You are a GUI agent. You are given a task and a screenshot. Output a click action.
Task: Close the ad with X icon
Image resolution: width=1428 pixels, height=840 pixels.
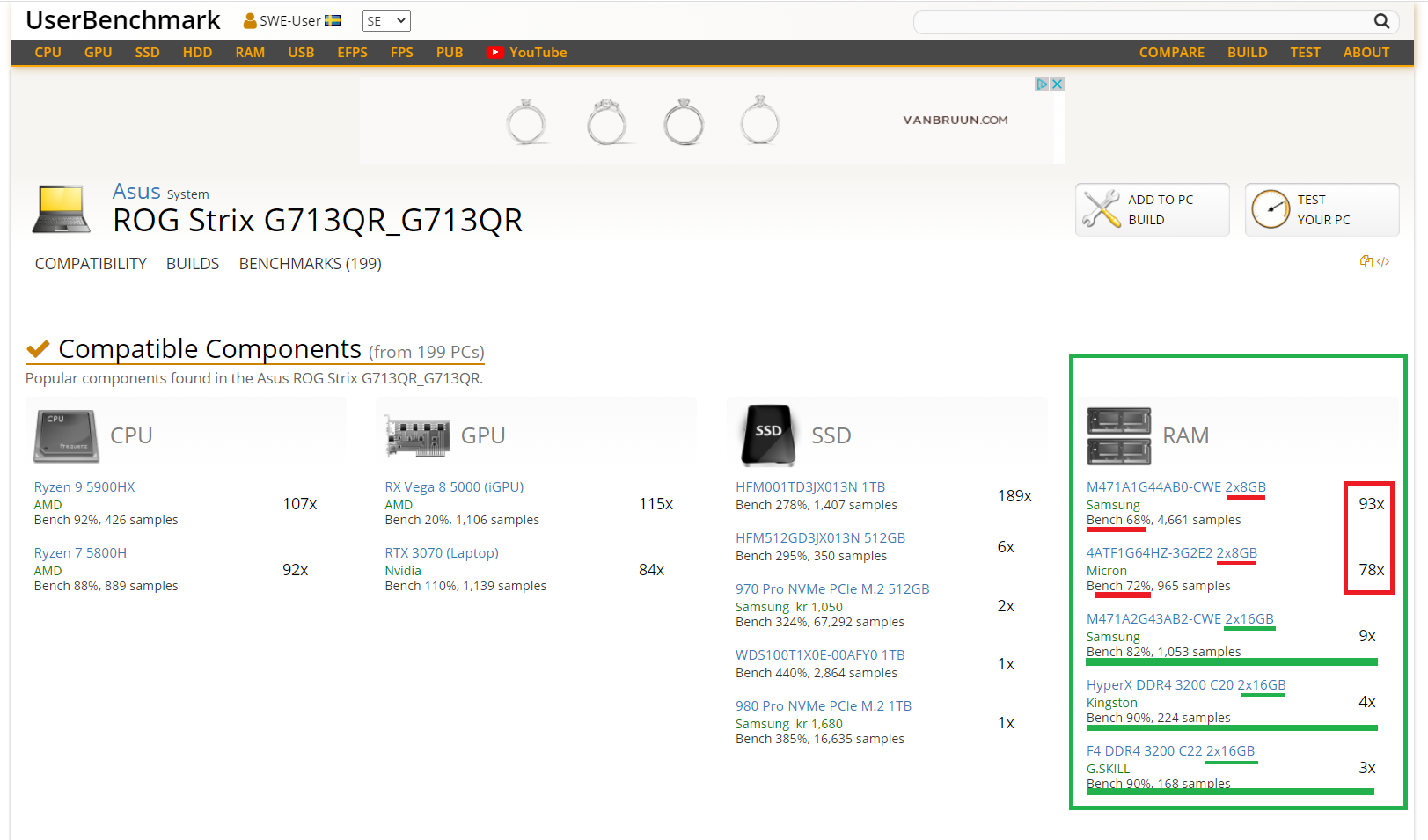point(1058,84)
